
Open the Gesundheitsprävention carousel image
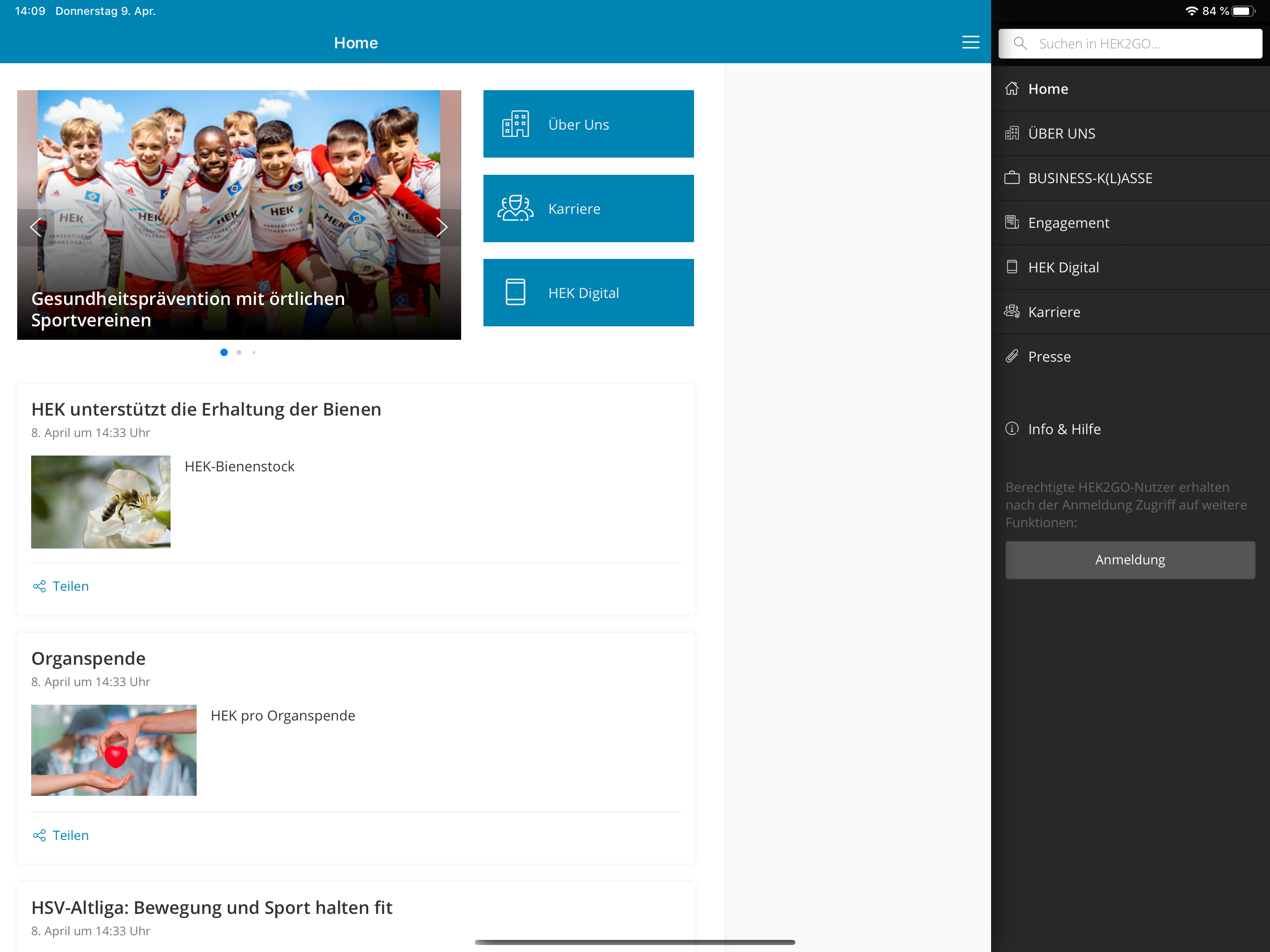(239, 215)
